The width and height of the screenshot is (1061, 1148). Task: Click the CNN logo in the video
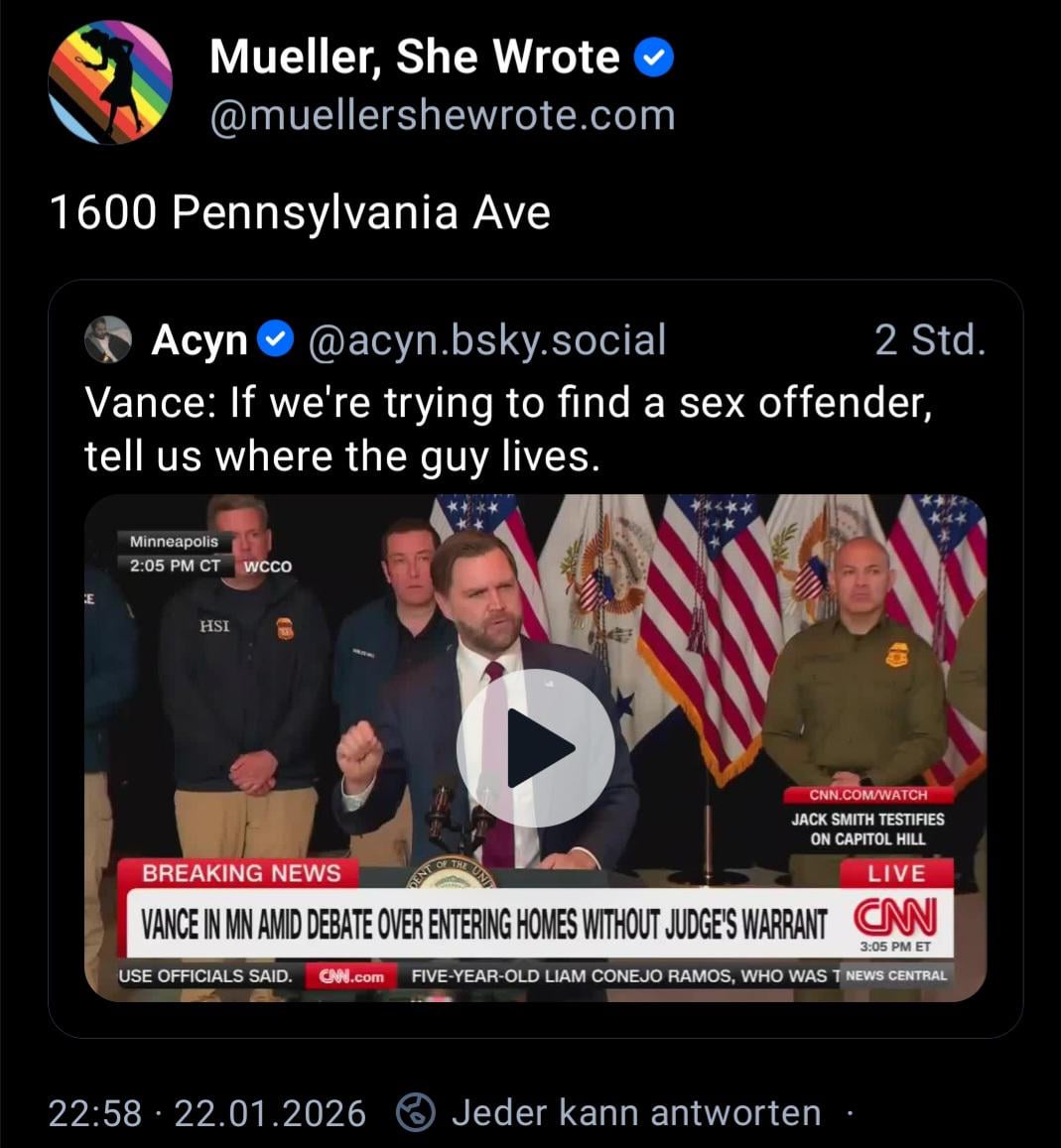894,916
